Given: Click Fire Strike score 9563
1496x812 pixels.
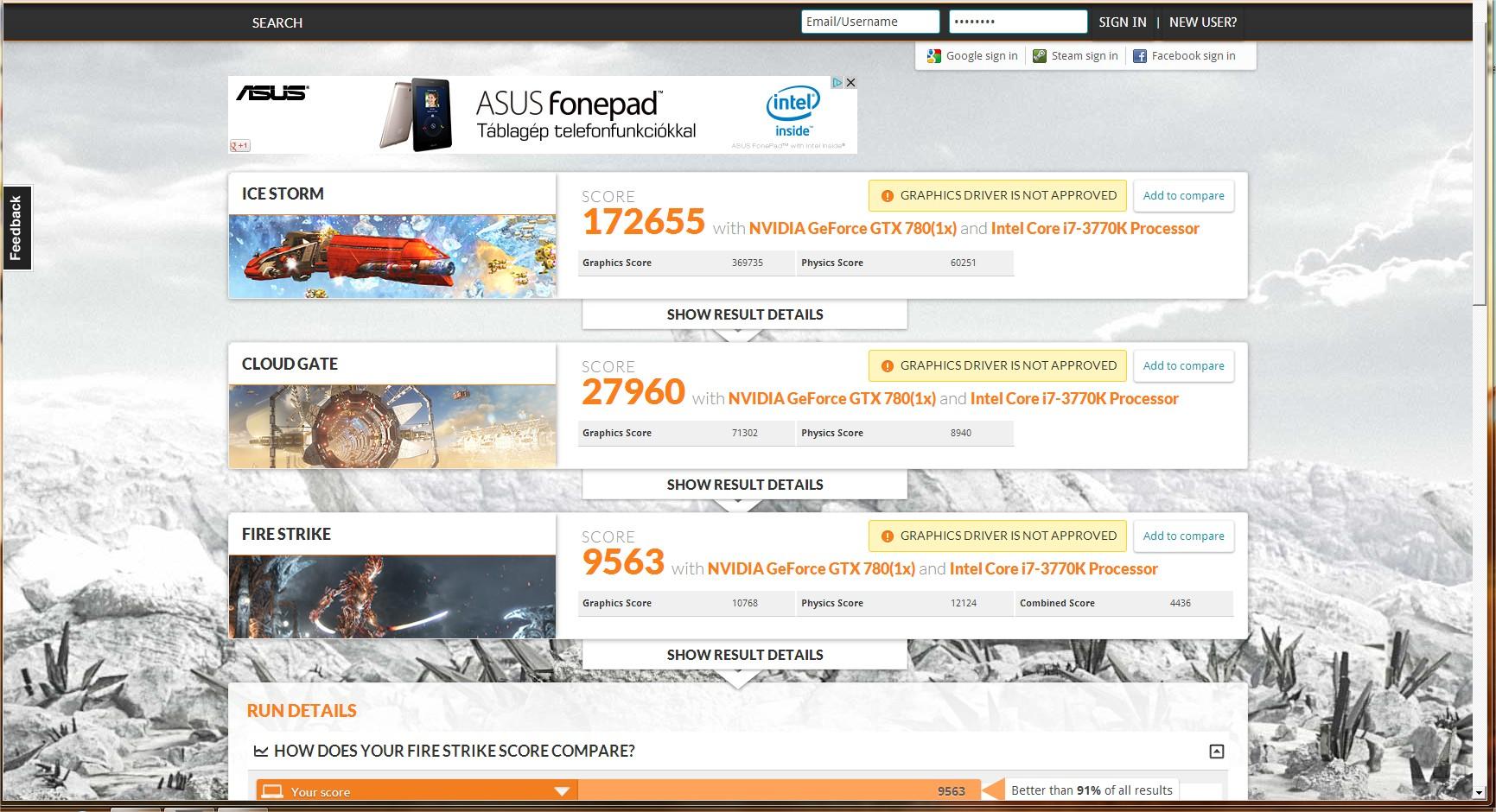Looking at the screenshot, I should [x=622, y=563].
